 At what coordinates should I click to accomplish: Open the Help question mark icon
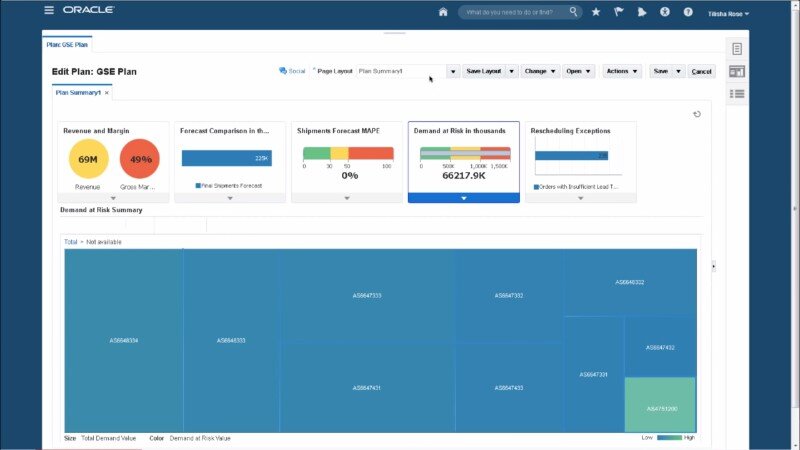click(688, 12)
